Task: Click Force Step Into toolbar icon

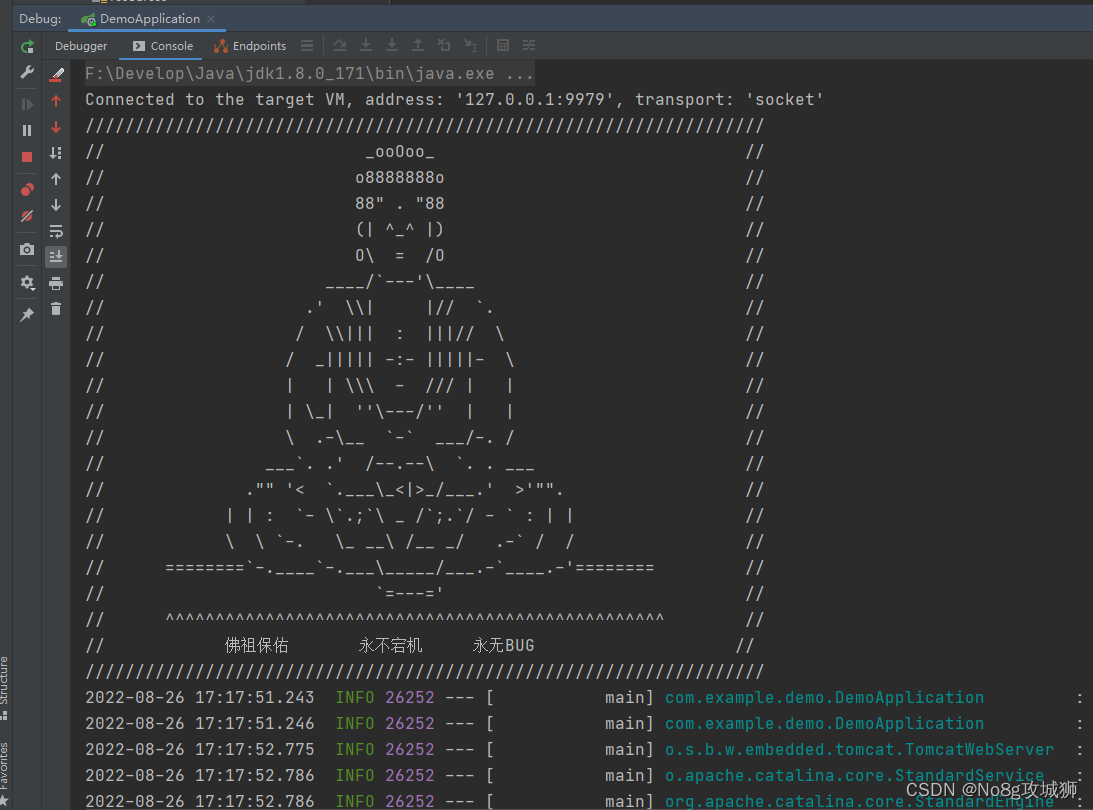Action: coord(392,45)
